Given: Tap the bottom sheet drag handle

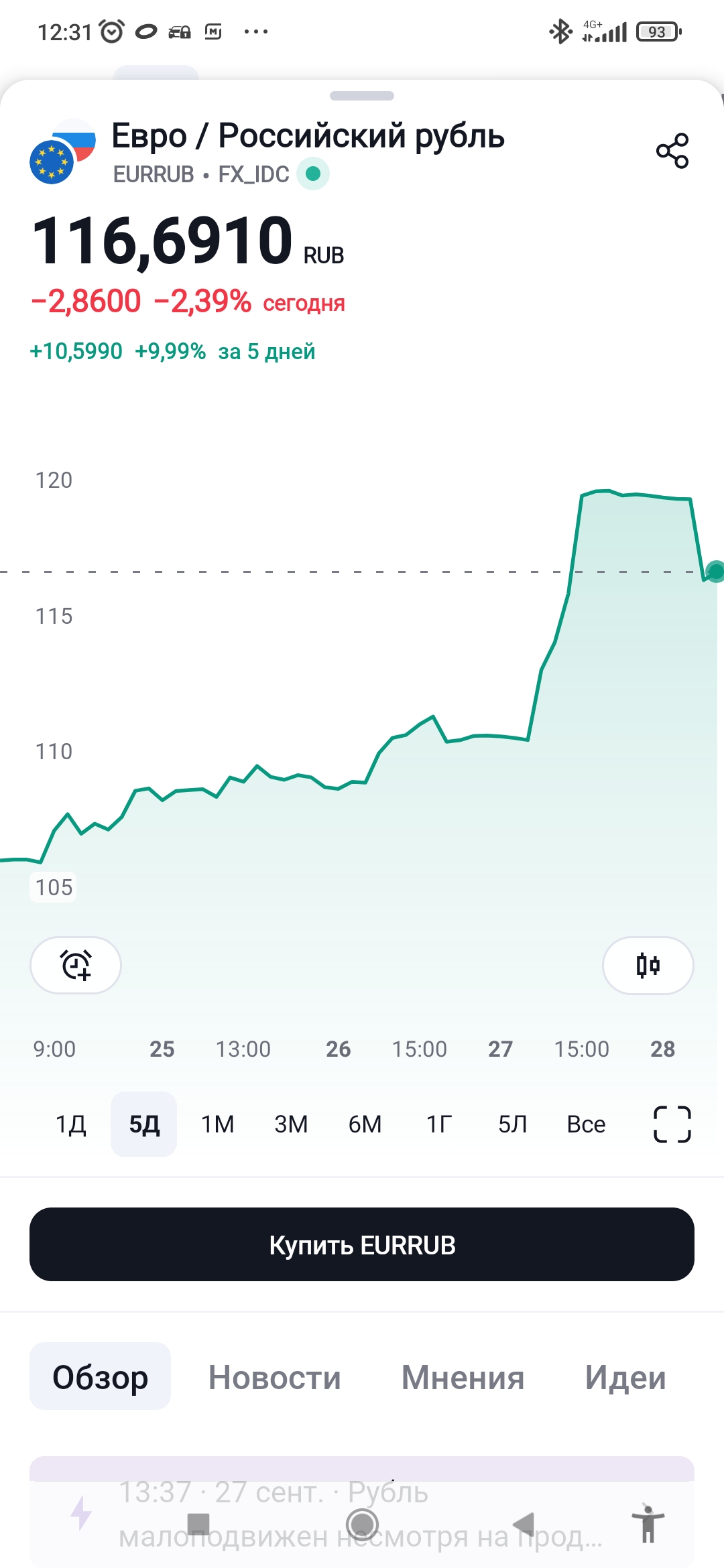Looking at the screenshot, I should (362, 96).
